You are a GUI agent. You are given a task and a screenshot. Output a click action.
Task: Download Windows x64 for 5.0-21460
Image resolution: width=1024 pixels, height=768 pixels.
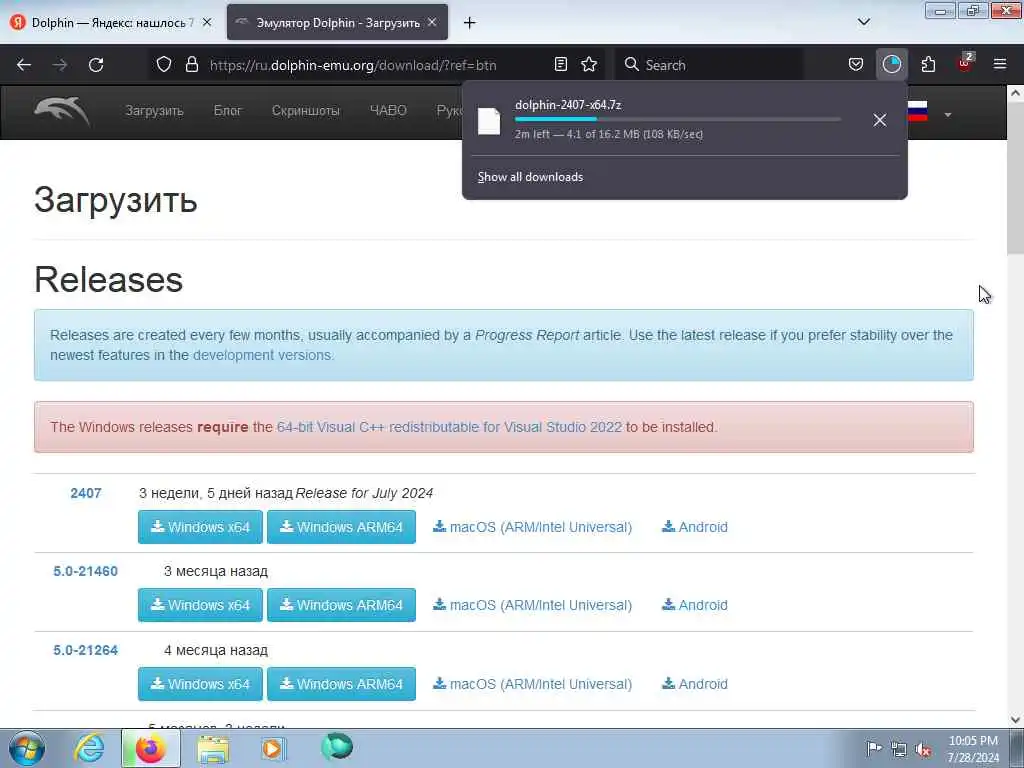click(200, 605)
